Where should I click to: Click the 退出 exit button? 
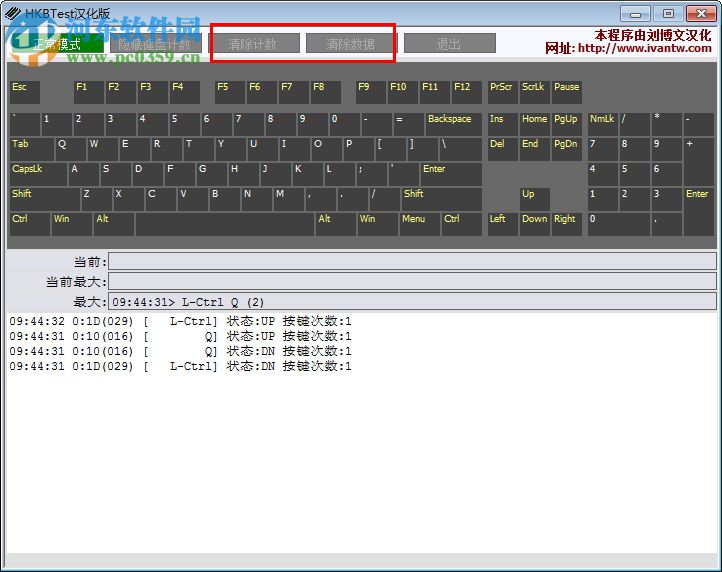pos(449,44)
